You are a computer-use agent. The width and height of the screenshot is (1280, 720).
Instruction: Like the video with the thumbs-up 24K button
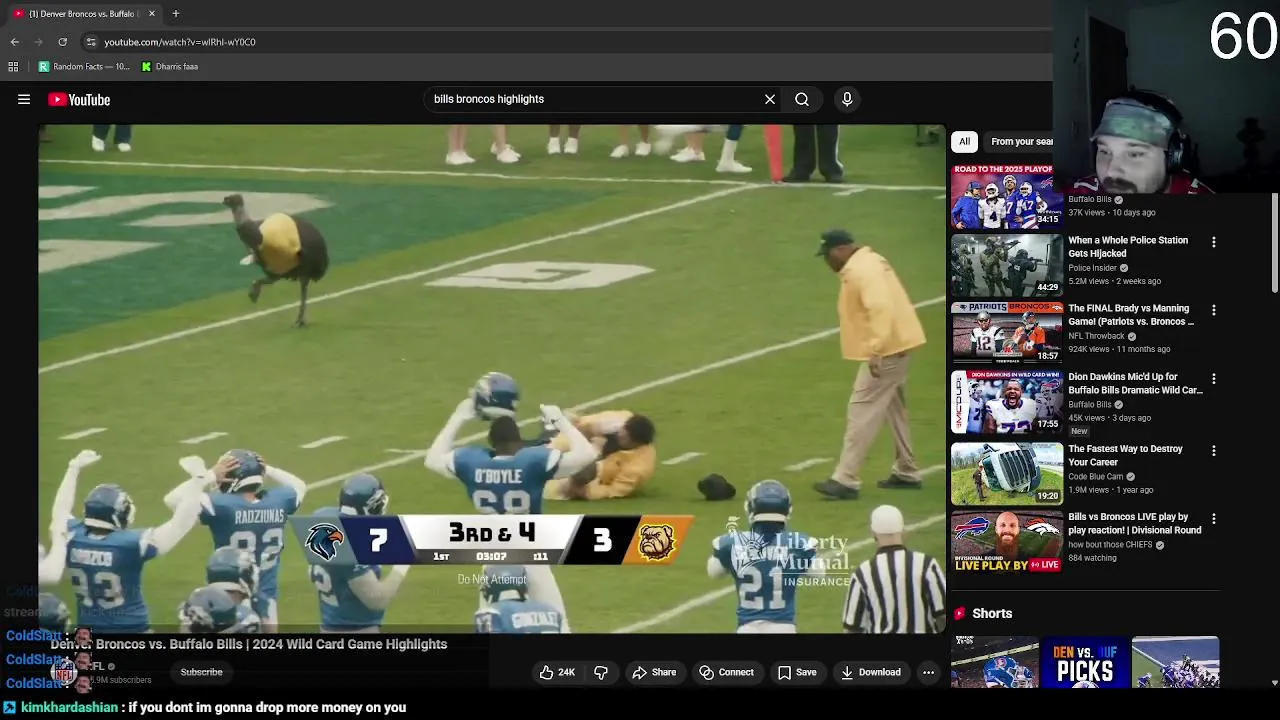tap(557, 672)
